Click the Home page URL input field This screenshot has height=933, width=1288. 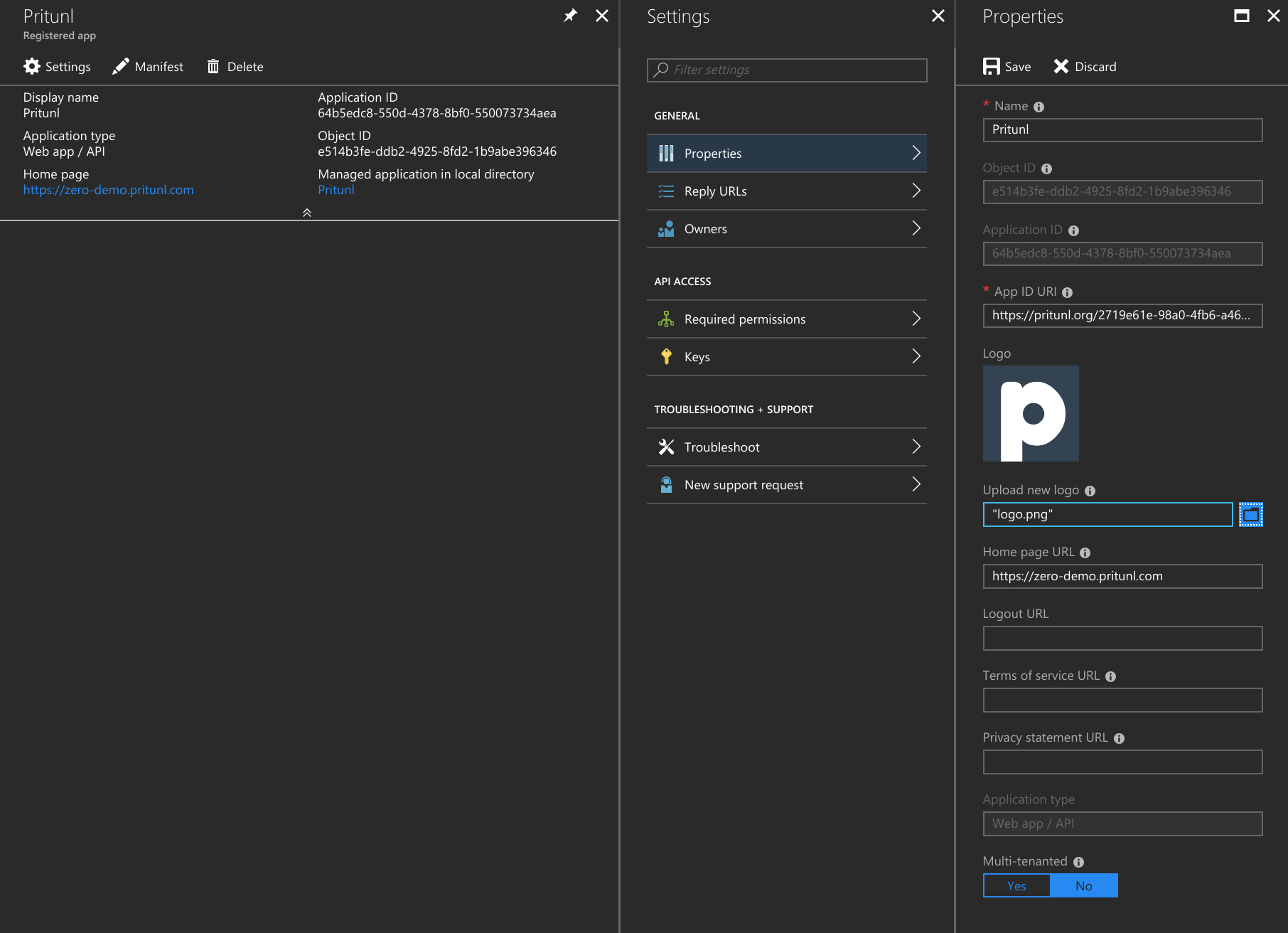1122,576
